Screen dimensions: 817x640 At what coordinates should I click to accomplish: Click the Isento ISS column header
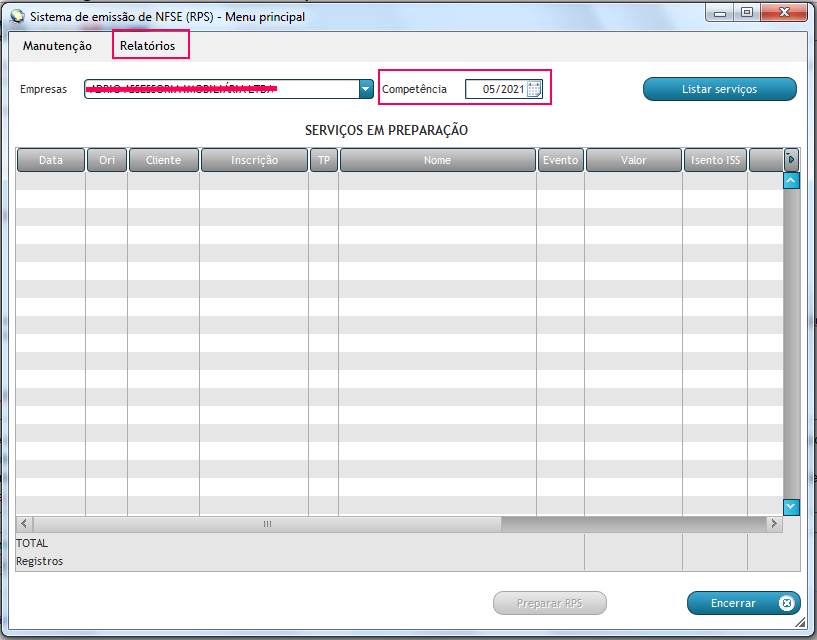click(715, 160)
